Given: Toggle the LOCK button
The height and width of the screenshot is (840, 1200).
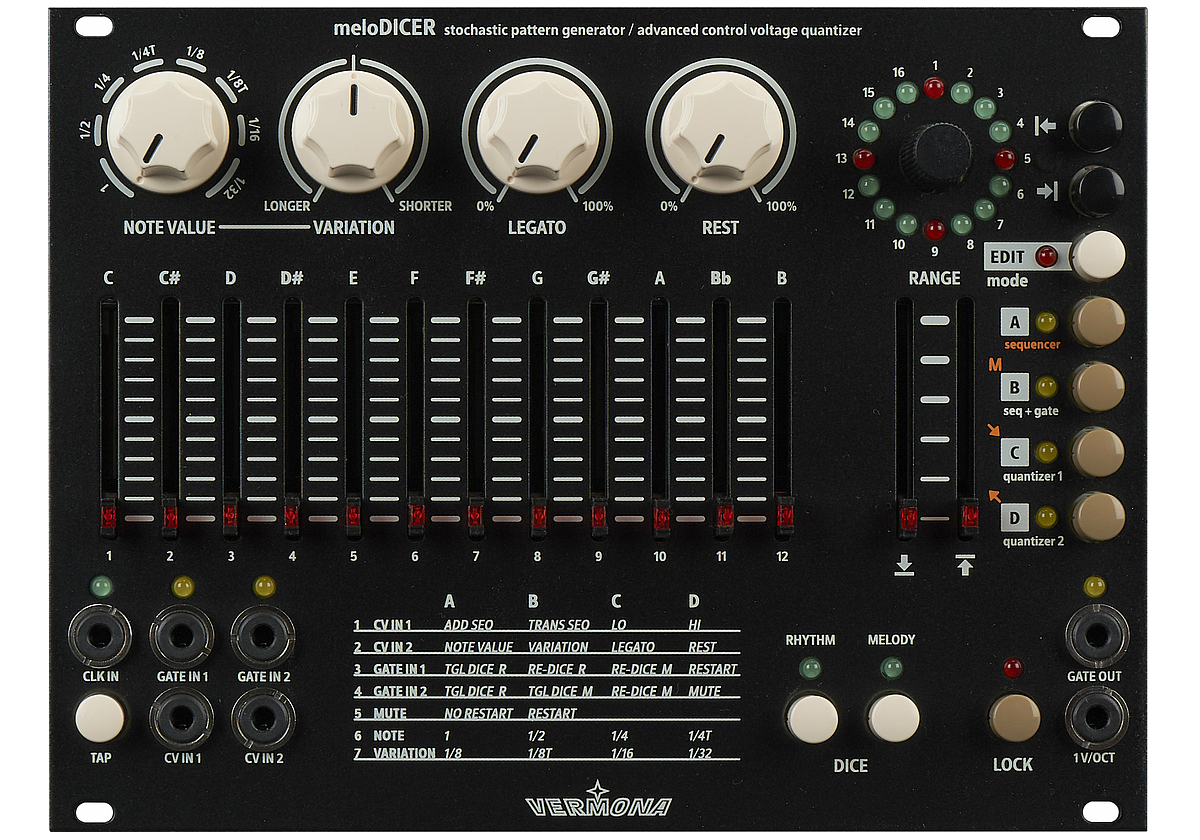Looking at the screenshot, I should [1014, 717].
